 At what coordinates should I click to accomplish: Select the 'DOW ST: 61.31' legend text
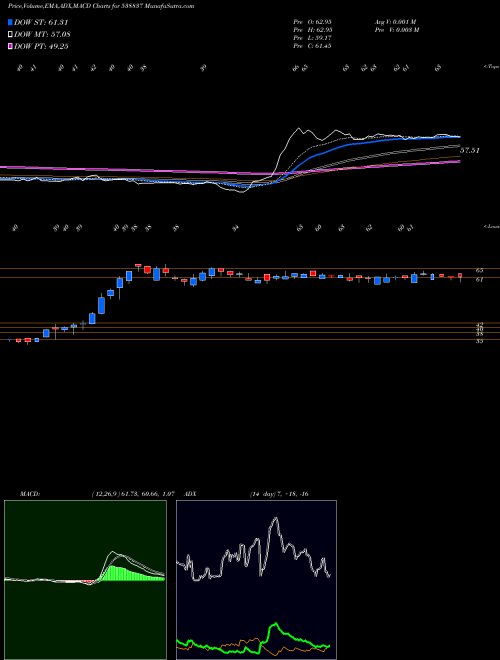41,22
